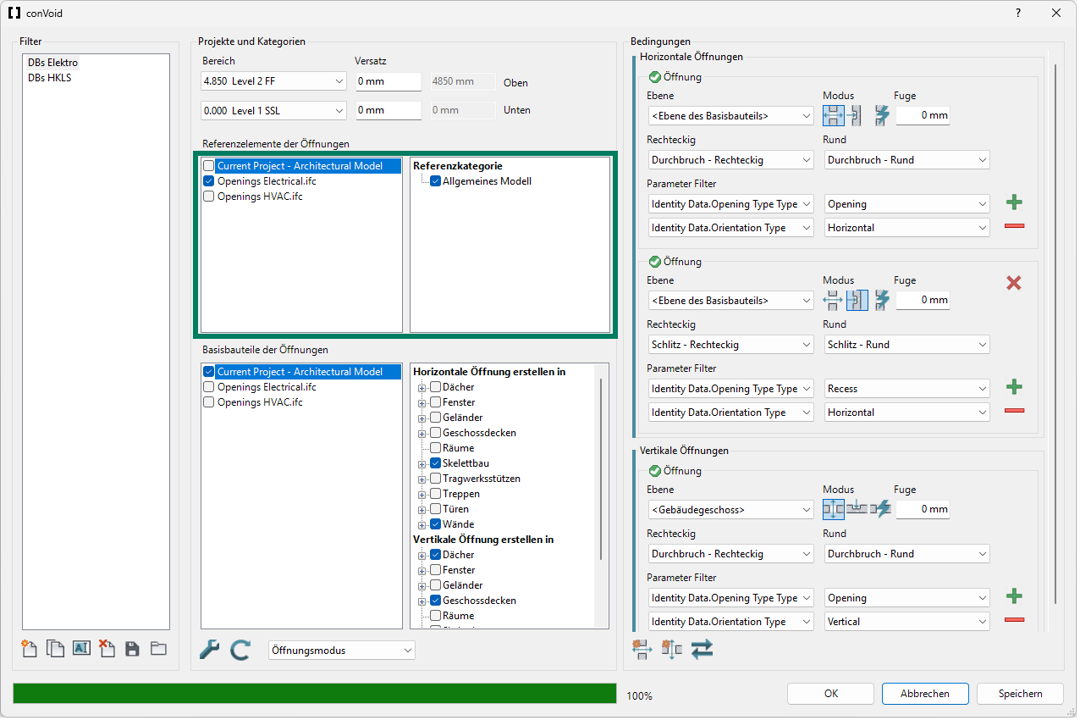Uncheck the Skelettbau category checkbox
The width and height of the screenshot is (1080, 720).
435,464
